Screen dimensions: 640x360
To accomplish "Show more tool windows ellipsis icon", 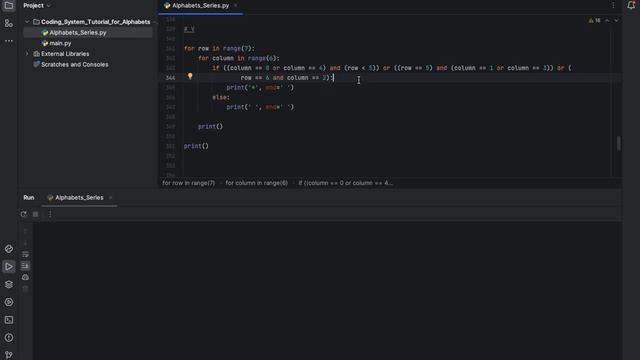I will (9, 41).
